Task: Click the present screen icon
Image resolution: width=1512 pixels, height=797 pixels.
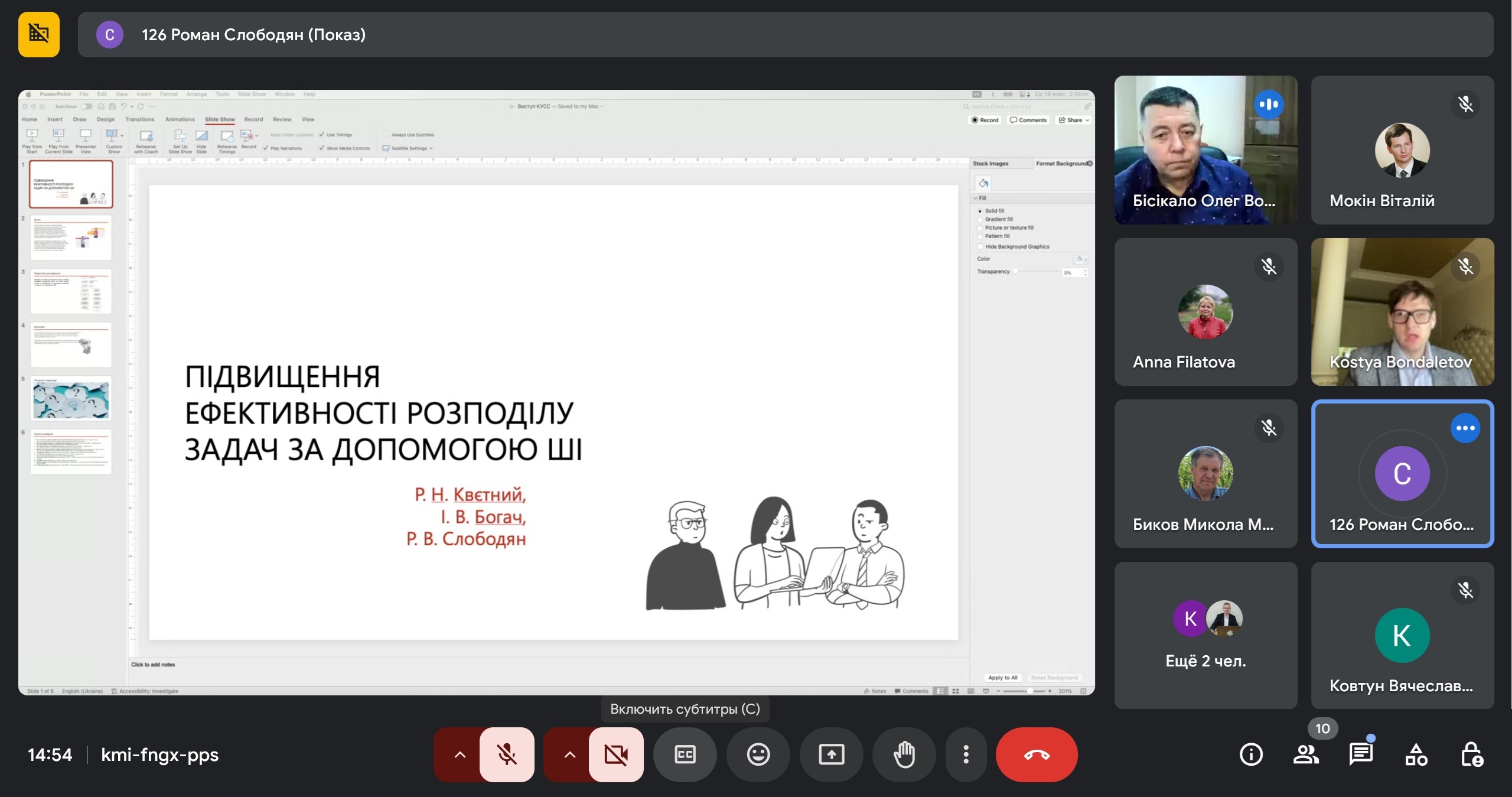Action: 832,754
